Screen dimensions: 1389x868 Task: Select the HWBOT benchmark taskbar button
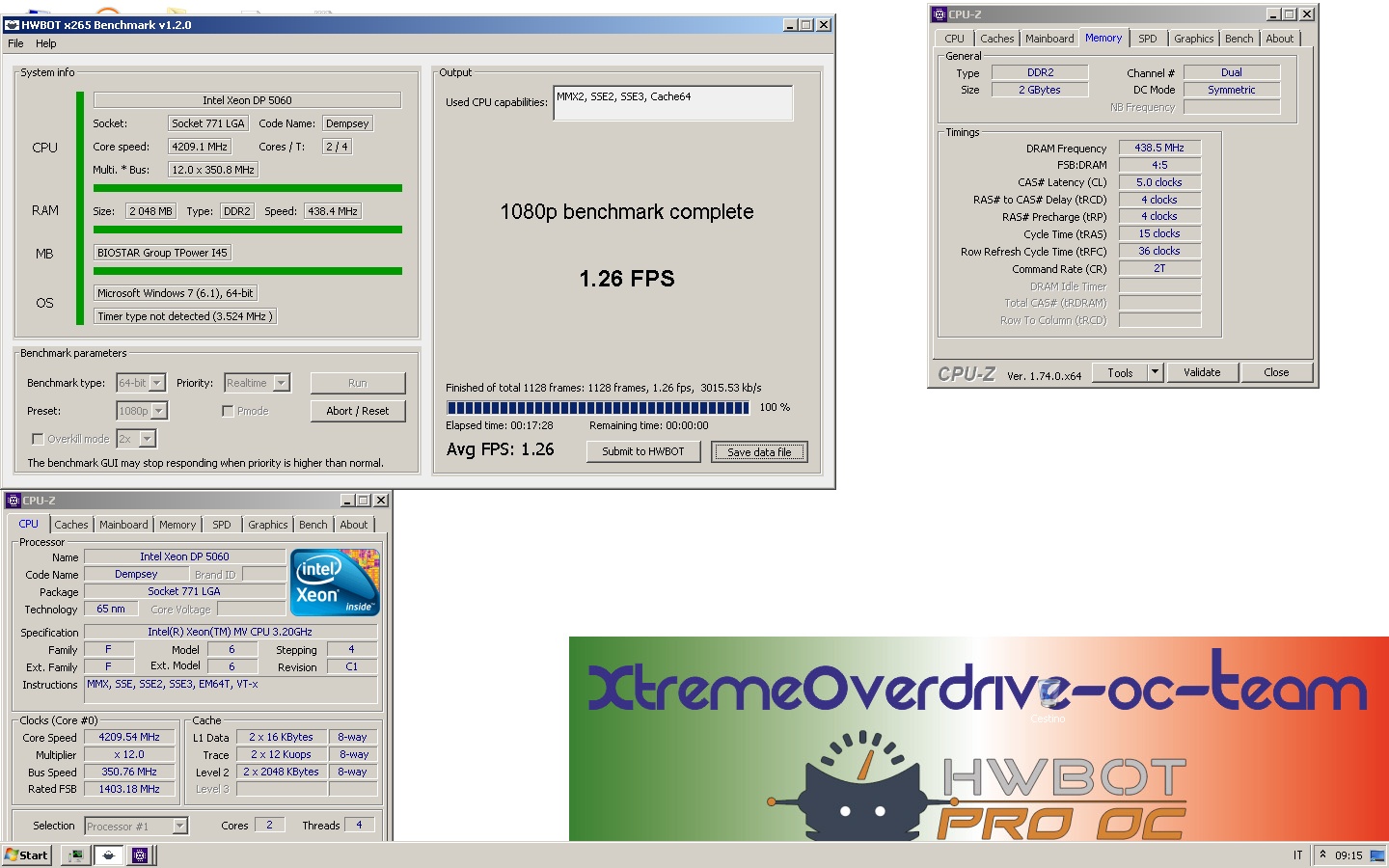click(108, 855)
